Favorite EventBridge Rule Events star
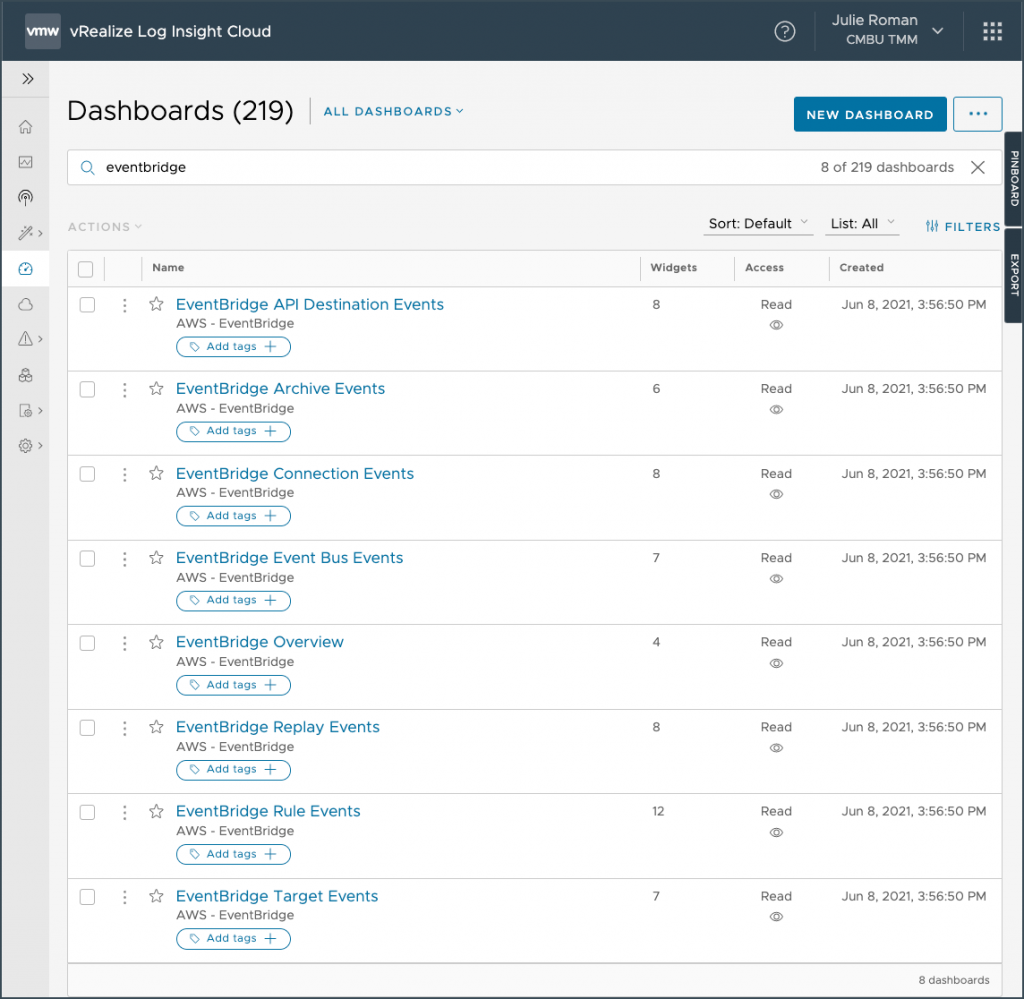This screenshot has width=1024, height=999. (156, 812)
